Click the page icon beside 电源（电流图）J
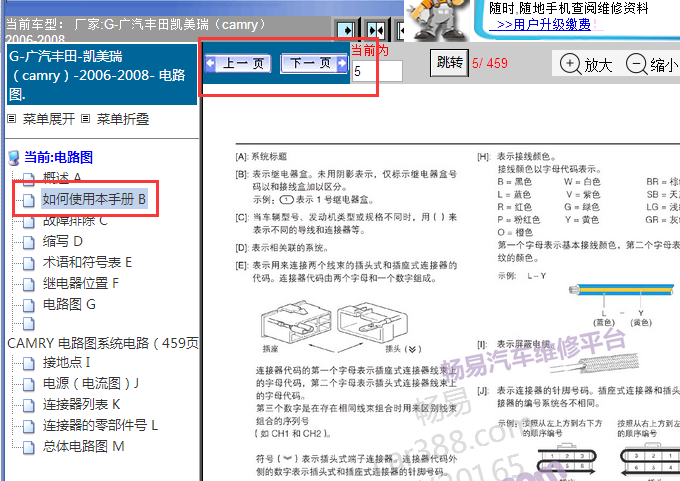The height and width of the screenshot is (481, 680). [29, 384]
